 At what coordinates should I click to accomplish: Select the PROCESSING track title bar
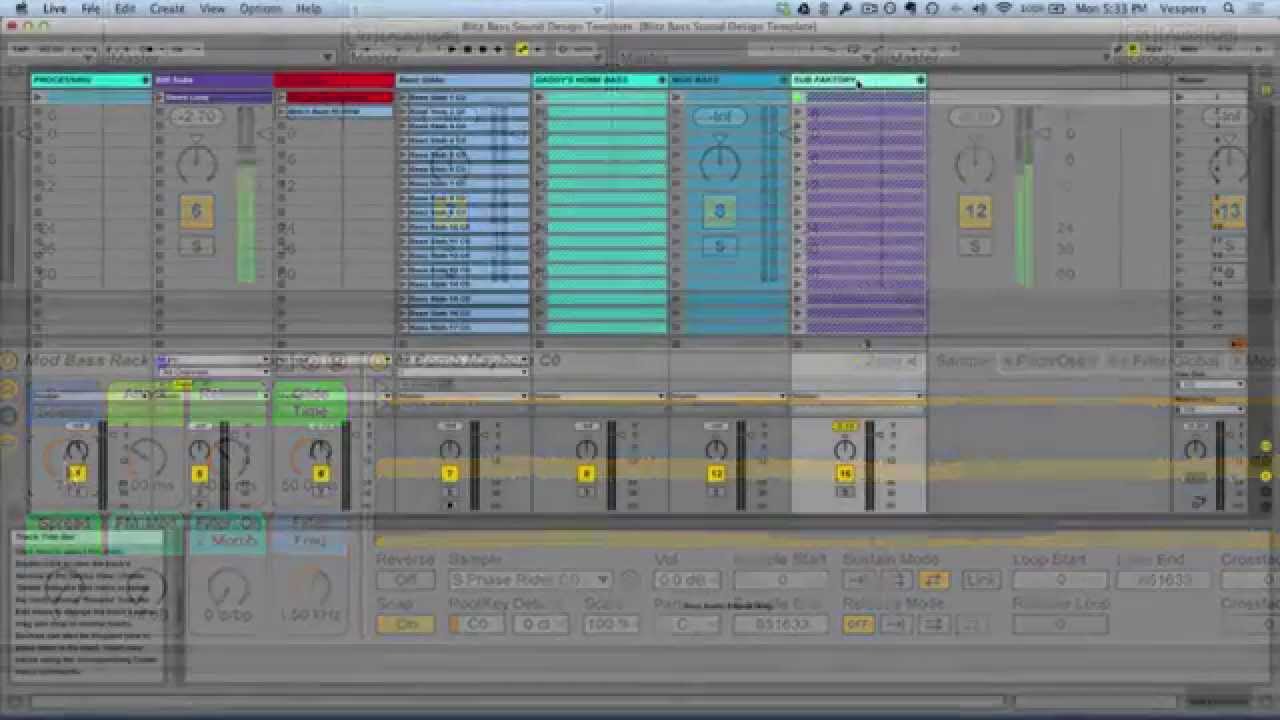pos(91,80)
